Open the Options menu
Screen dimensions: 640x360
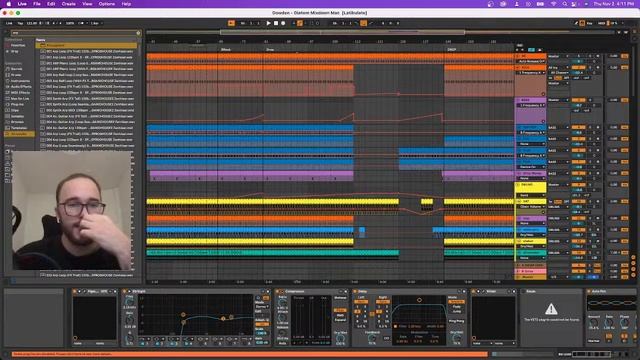107,4
